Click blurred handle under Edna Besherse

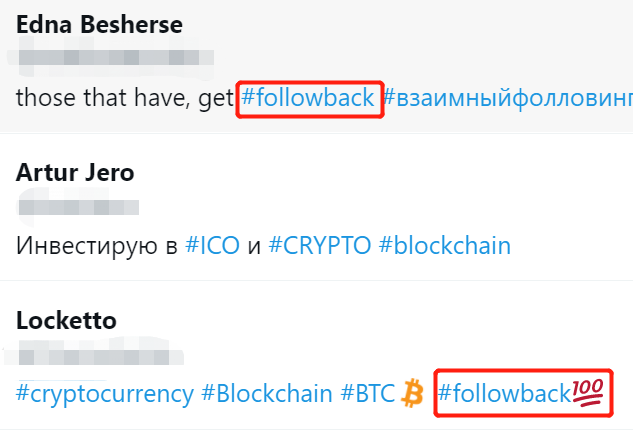(110, 57)
